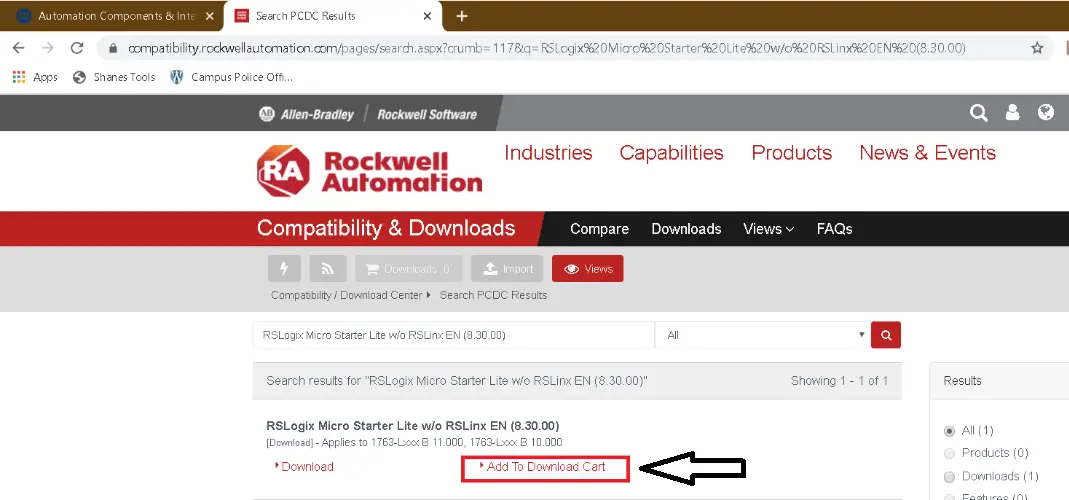Open site search magnifier in header
This screenshot has width=1069, height=500.
pos(978,113)
